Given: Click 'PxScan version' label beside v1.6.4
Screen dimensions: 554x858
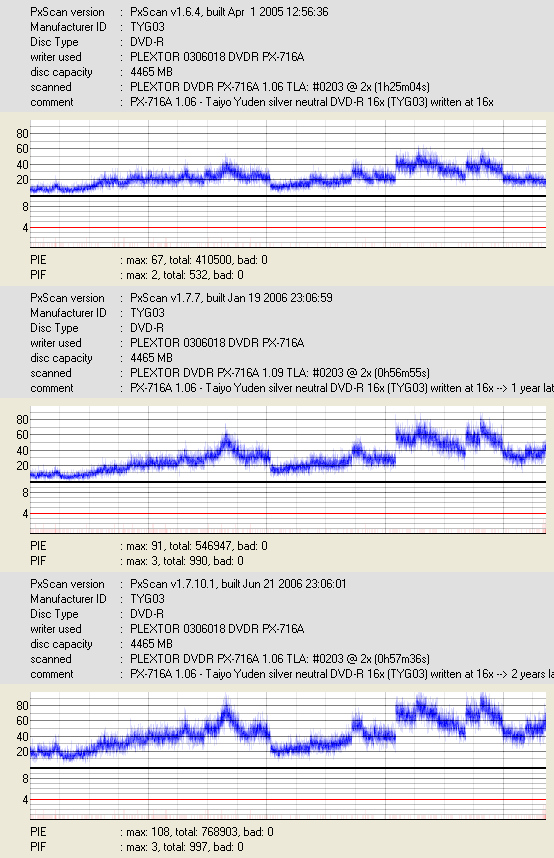Looking at the screenshot, I should pyautogui.click(x=67, y=12).
